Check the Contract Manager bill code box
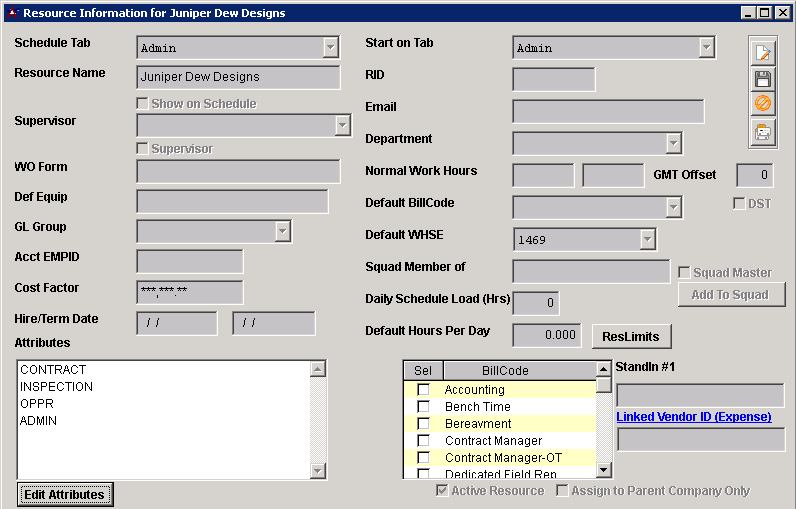The width and height of the screenshot is (796, 509). (x=423, y=441)
